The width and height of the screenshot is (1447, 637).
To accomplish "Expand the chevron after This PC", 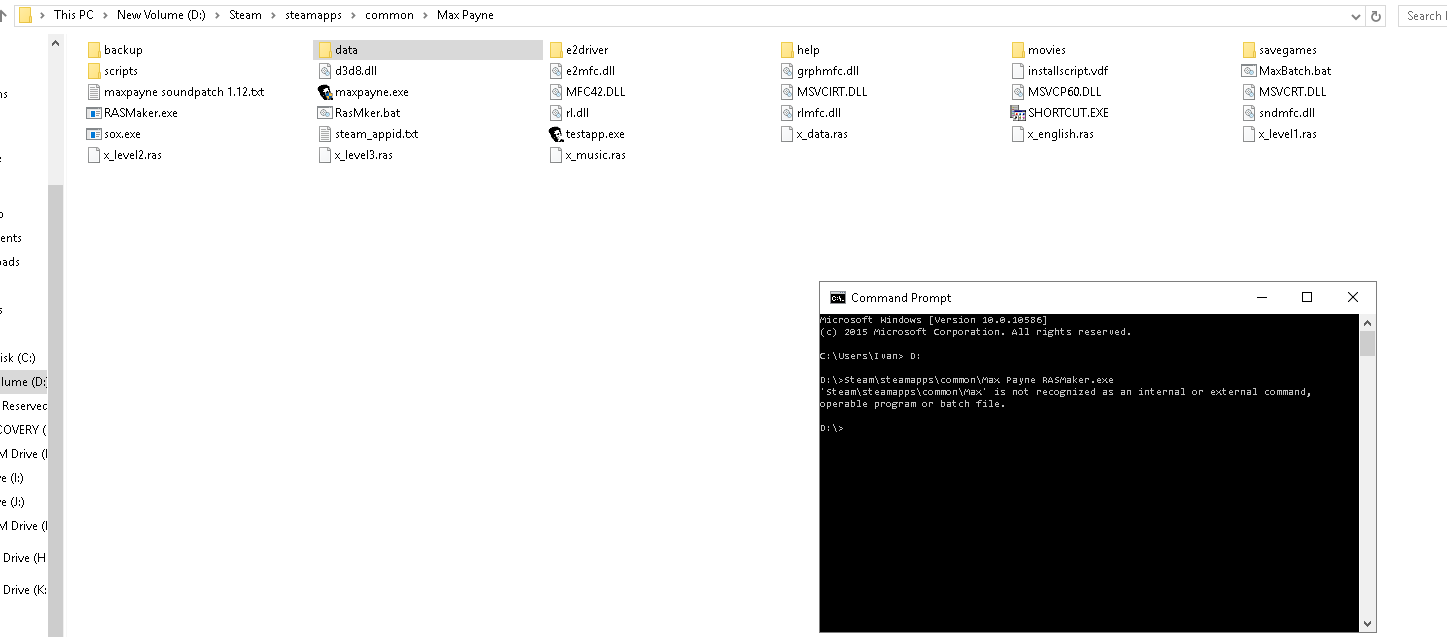I will [x=105, y=16].
